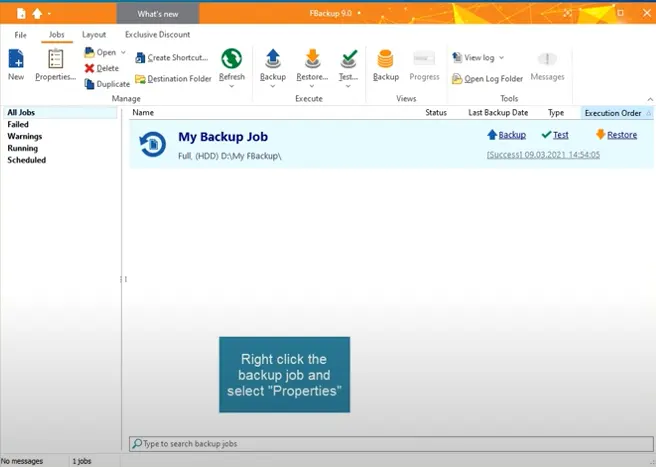656x467 pixels.
Task: Click the Restore icon in Execute group
Action: [x=312, y=61]
